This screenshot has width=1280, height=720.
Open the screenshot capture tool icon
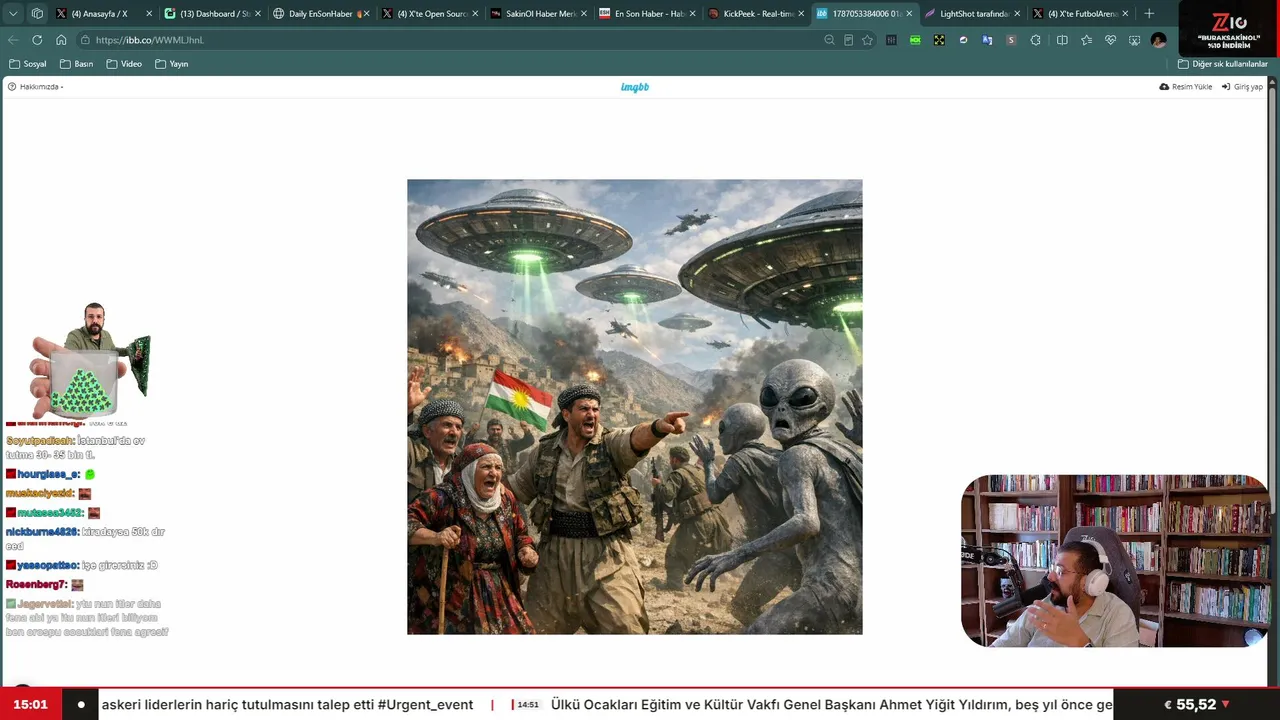1134,40
